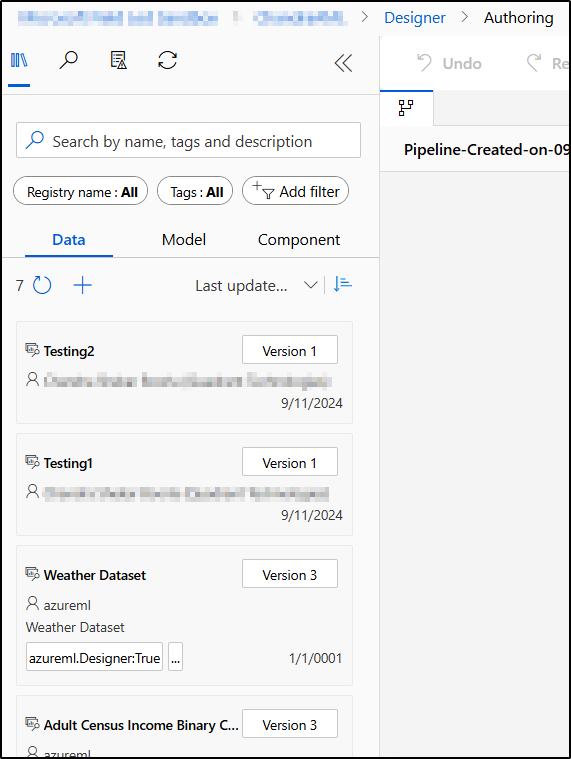
Task: Click the 9/11/2024 date on Testing2 card
Action: pos(312,403)
